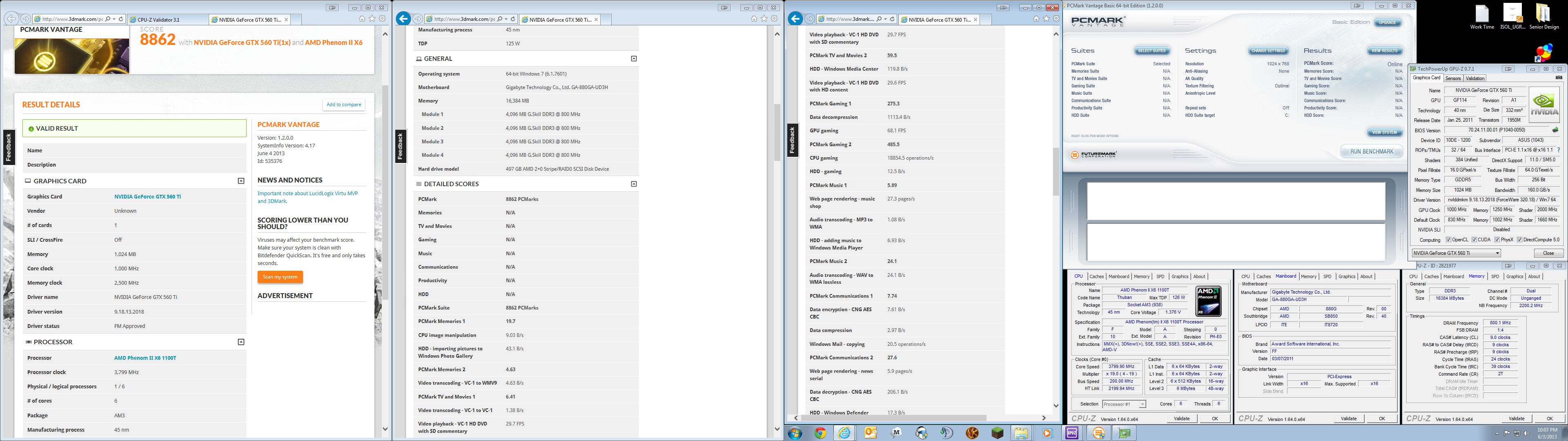Click Change Settings in PCMark Vantage
1568x441 pixels.
coord(1268,51)
